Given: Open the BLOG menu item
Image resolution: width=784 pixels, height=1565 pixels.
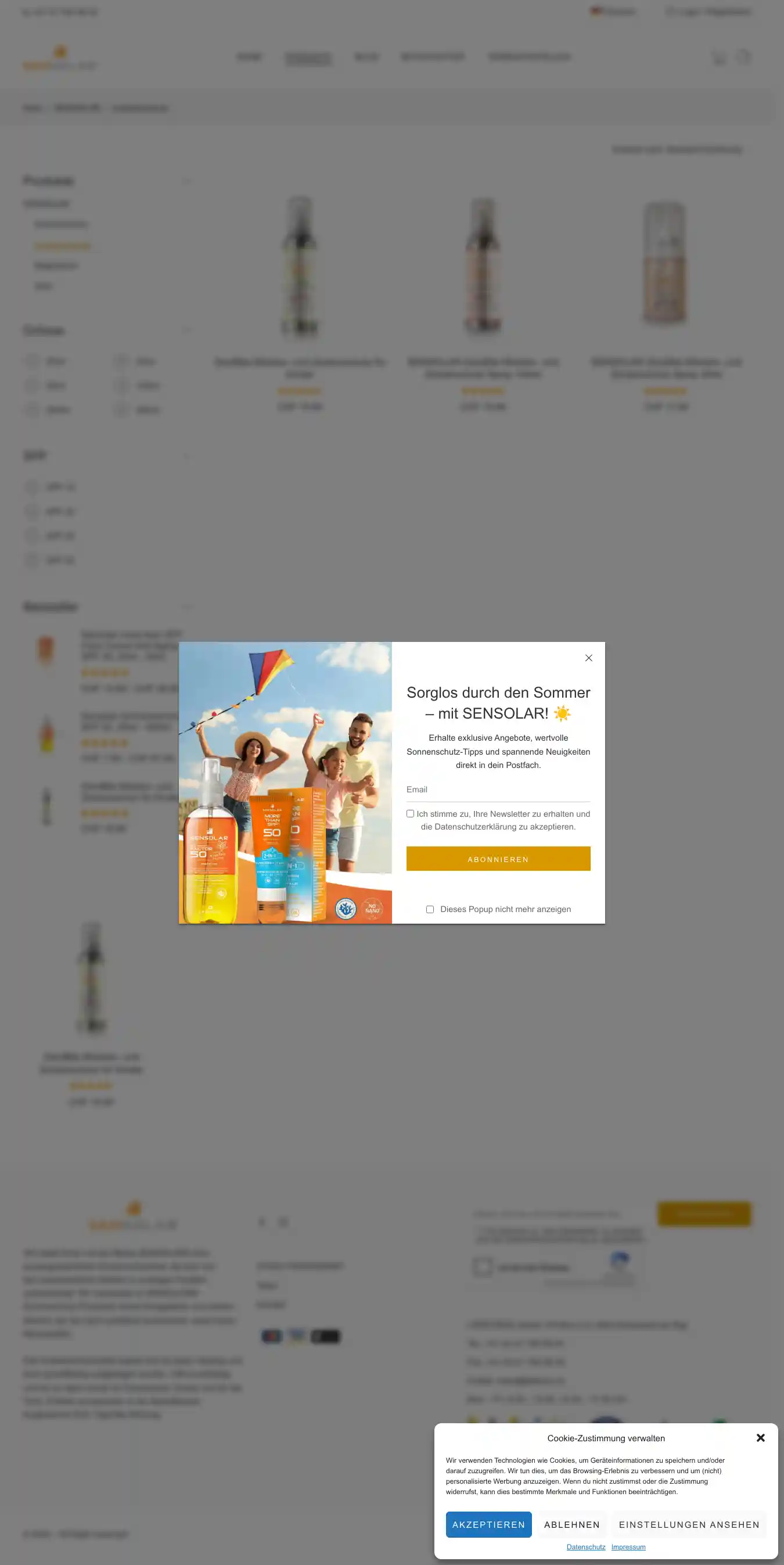Looking at the screenshot, I should point(366,57).
